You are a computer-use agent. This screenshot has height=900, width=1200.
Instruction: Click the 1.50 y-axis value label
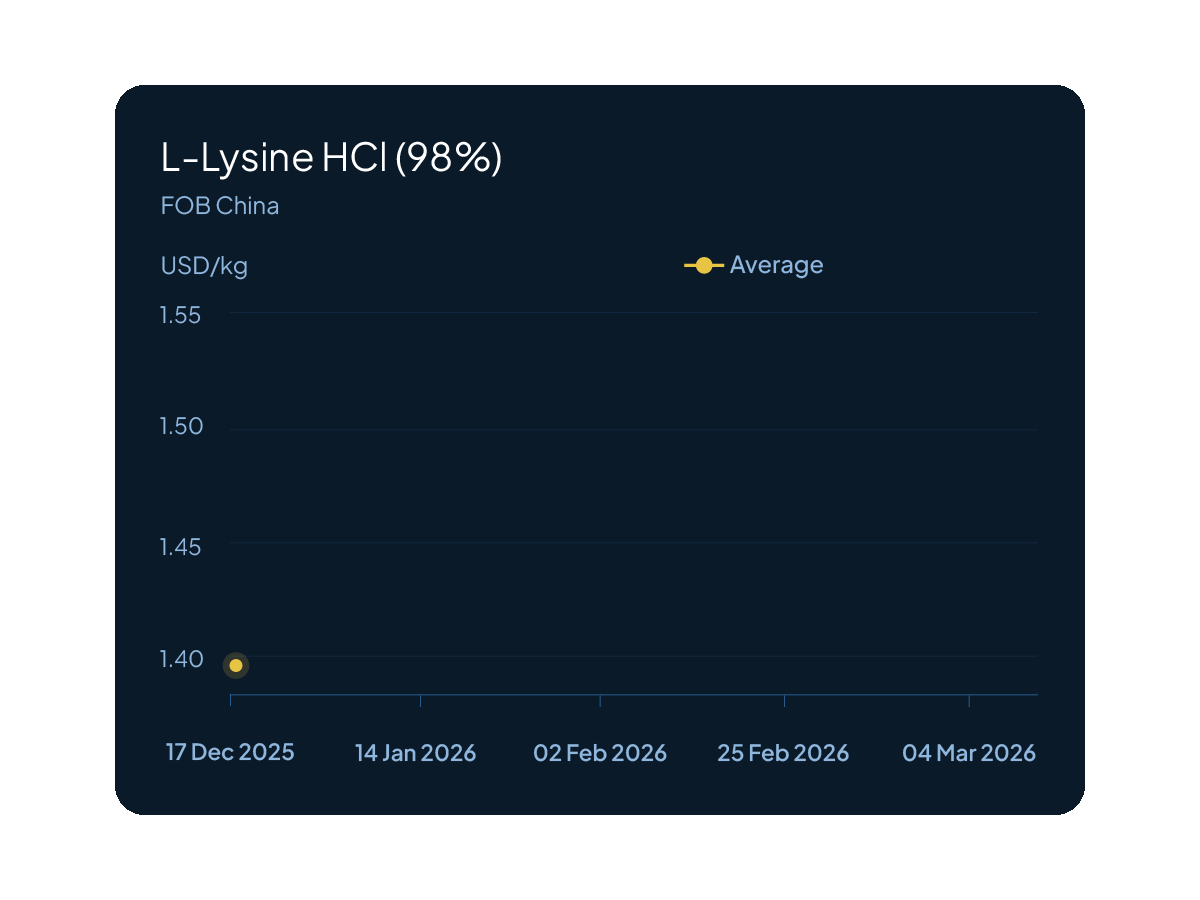(x=181, y=427)
